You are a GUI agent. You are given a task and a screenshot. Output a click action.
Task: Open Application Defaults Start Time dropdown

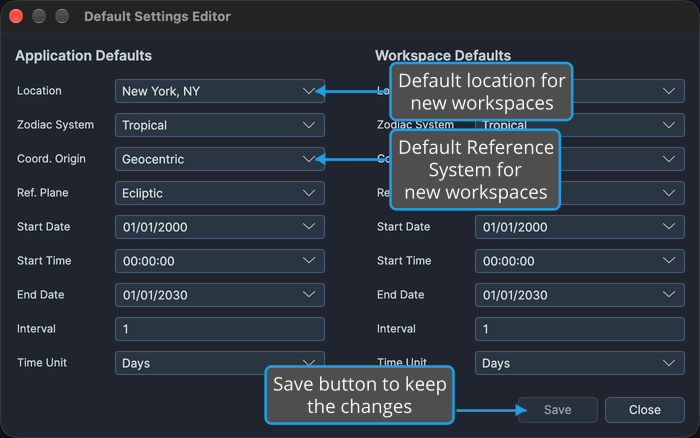pos(220,261)
